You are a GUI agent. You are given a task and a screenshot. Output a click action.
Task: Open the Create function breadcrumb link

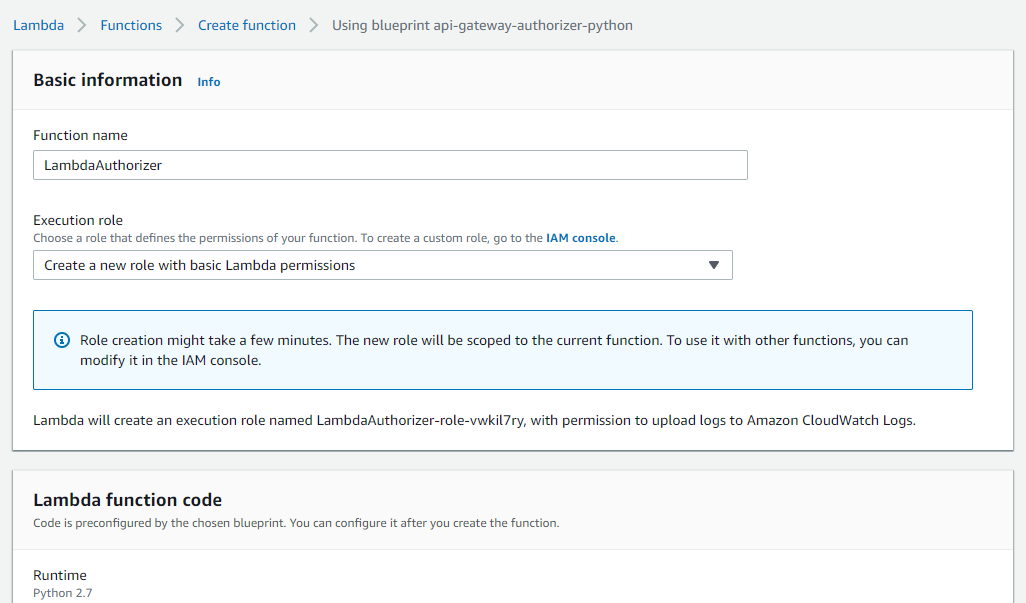(247, 25)
